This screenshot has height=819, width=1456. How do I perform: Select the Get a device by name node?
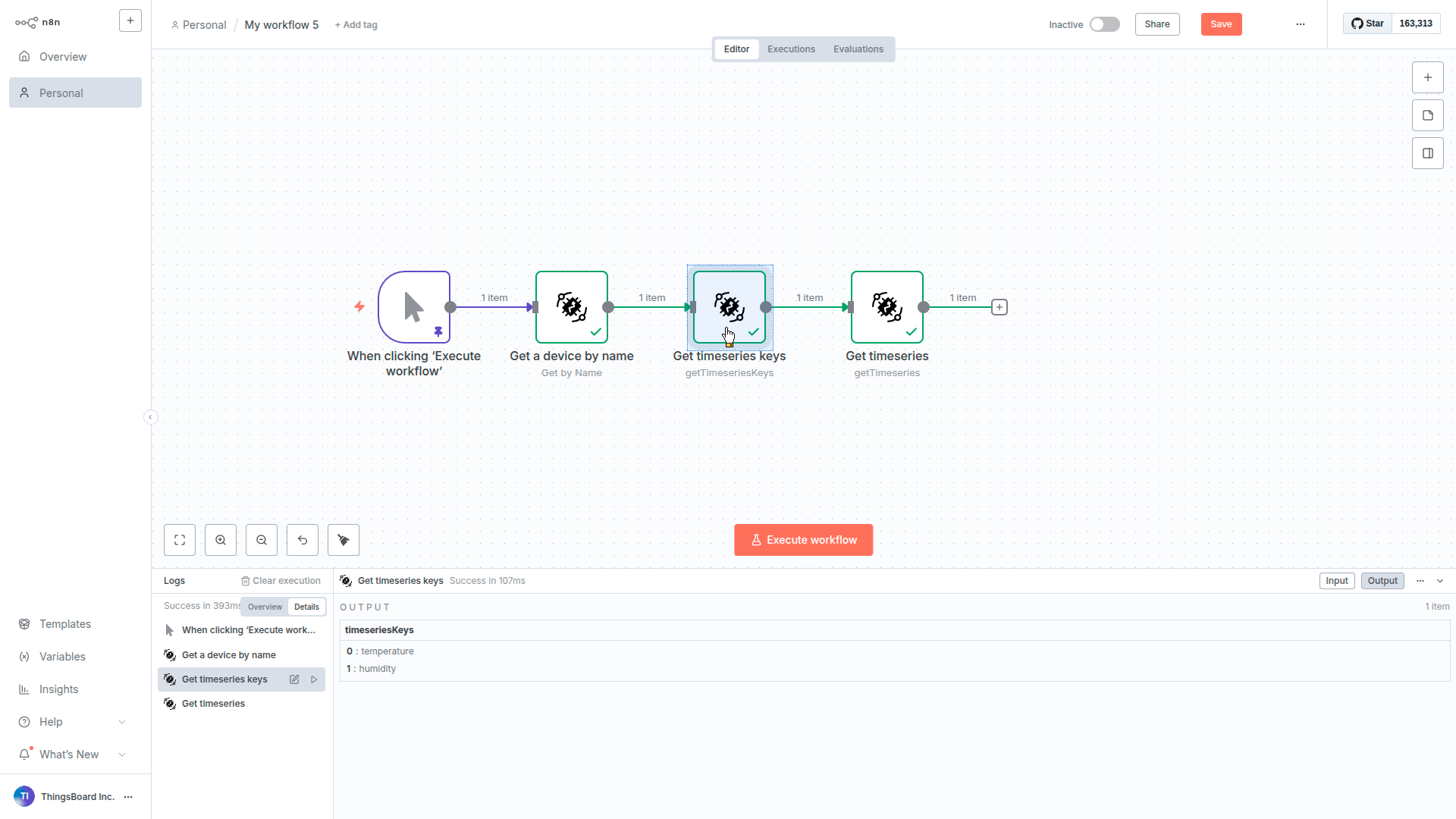point(572,307)
